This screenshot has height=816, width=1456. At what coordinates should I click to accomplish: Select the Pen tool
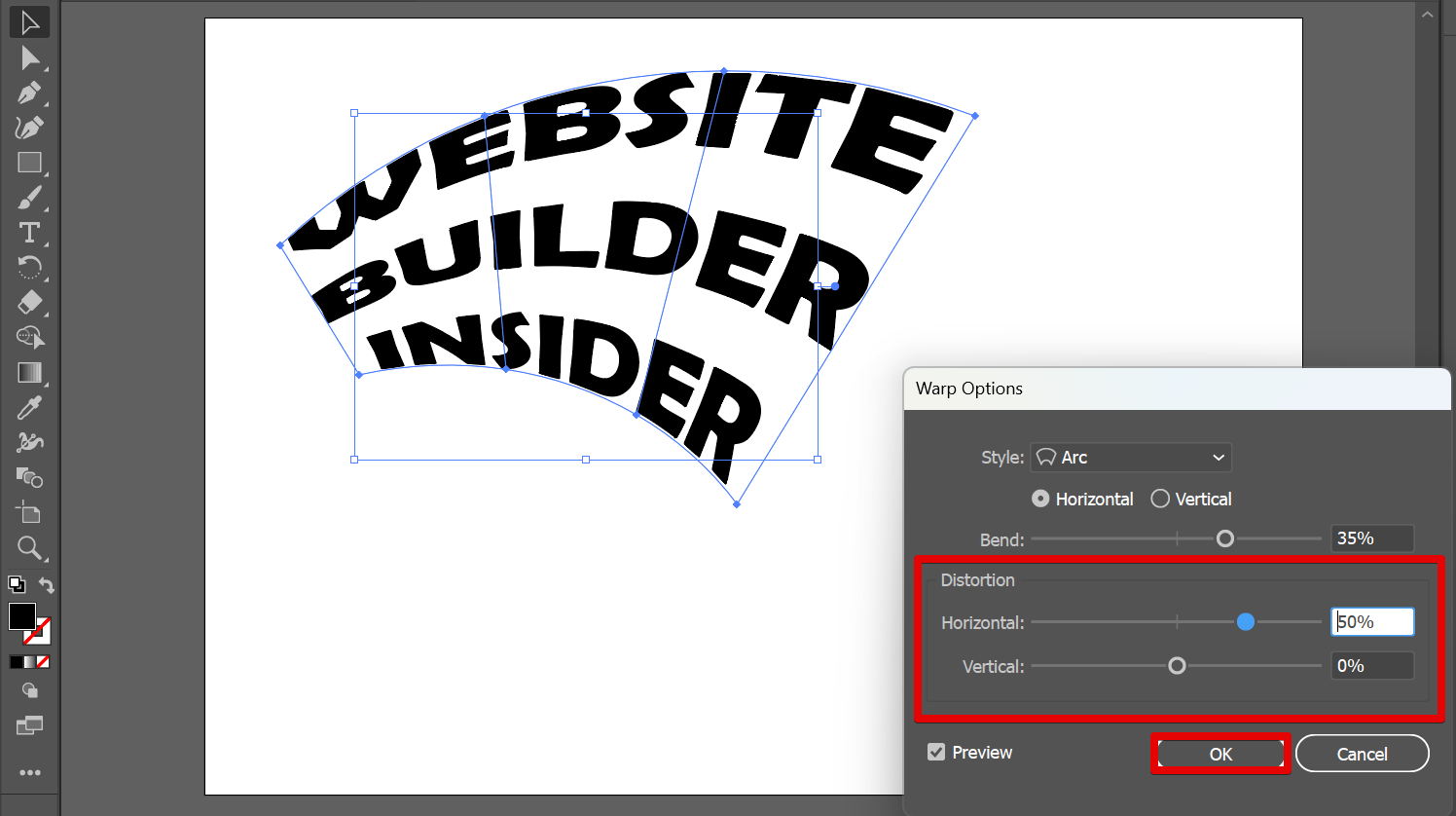[29, 93]
